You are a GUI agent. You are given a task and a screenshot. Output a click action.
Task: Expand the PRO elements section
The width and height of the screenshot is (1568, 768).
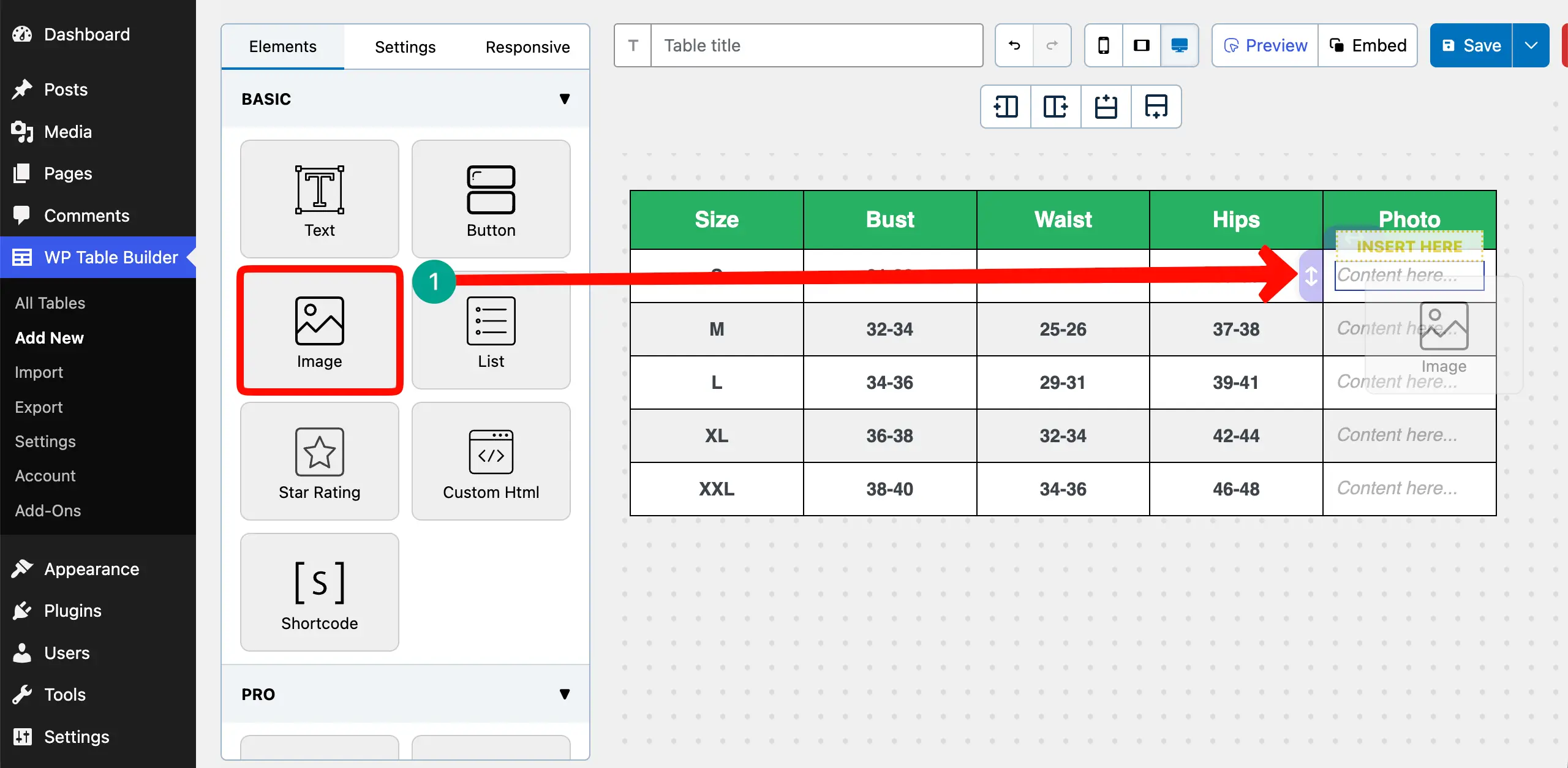(x=565, y=694)
